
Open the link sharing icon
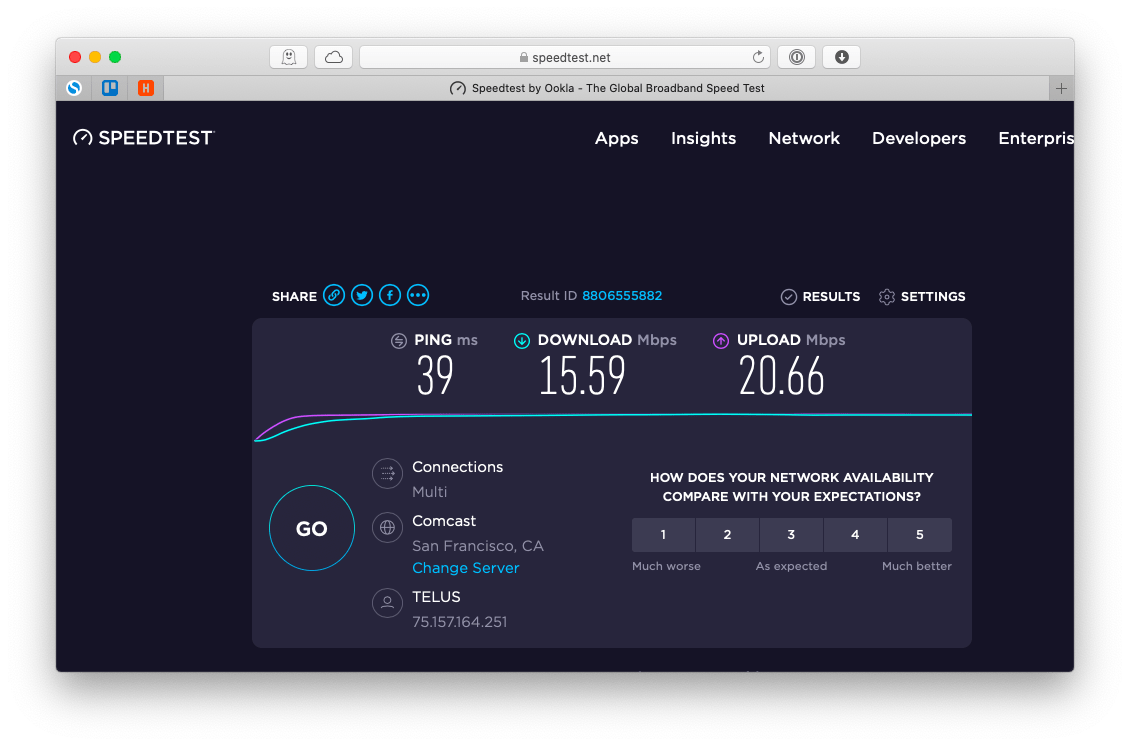click(x=334, y=295)
